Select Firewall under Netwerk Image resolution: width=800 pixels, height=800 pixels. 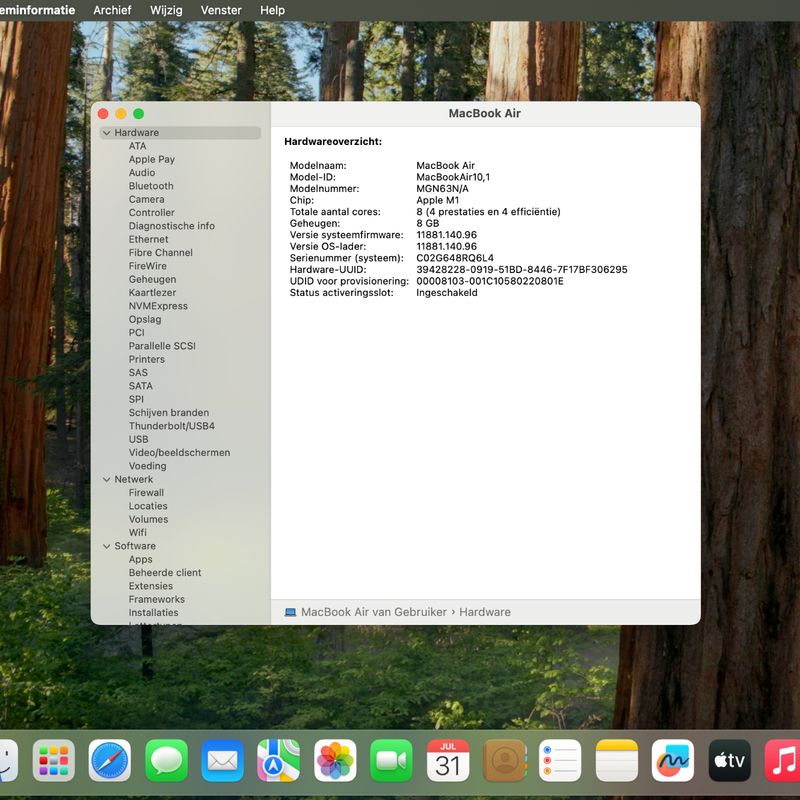(x=146, y=492)
